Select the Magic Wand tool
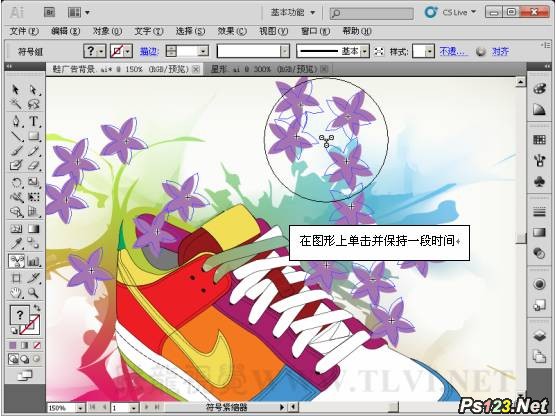Viewport: 556px width, 416px height. pyautogui.click(x=15, y=104)
